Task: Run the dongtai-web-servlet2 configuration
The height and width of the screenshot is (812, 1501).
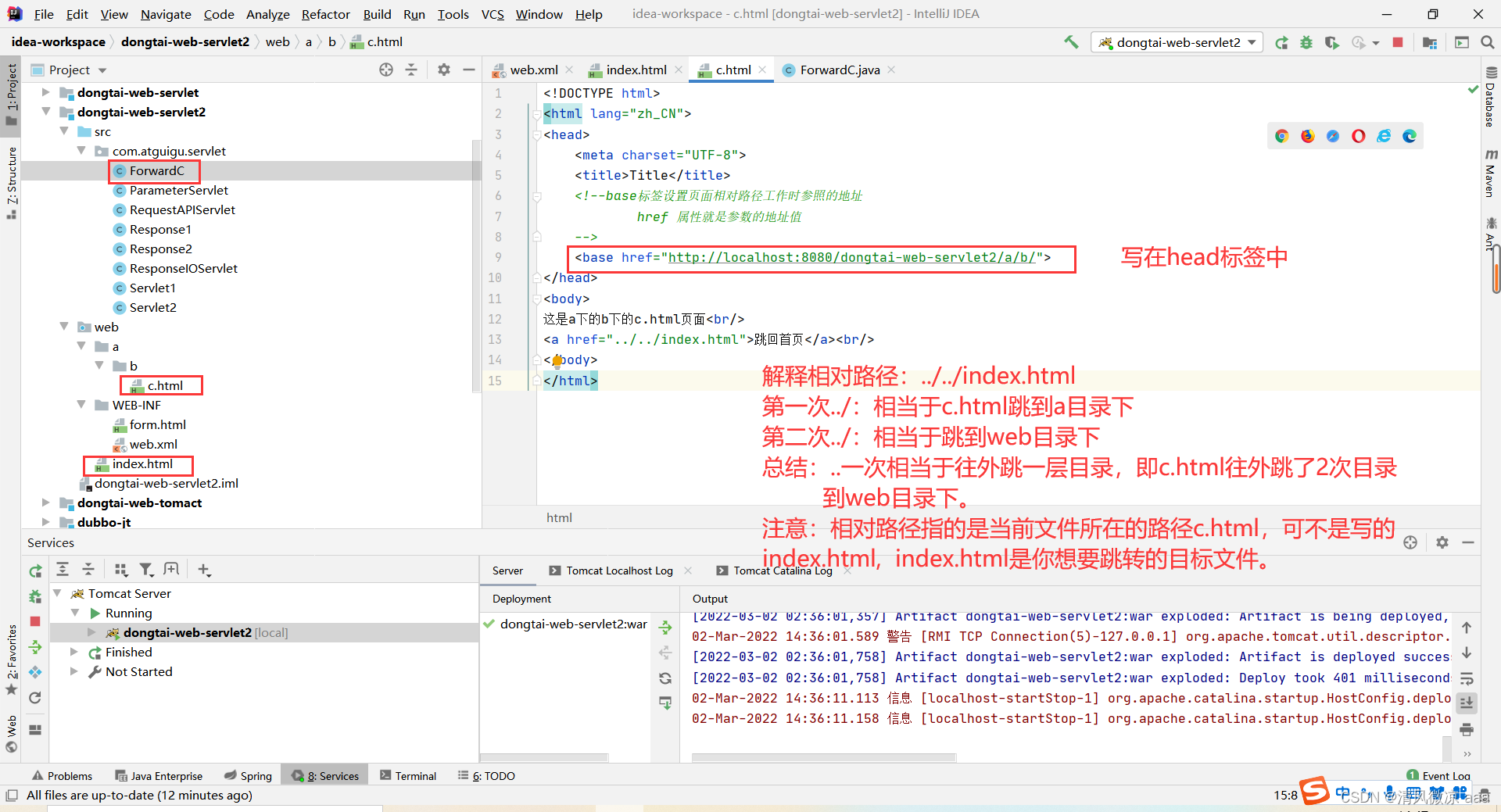Action: 1281,42
